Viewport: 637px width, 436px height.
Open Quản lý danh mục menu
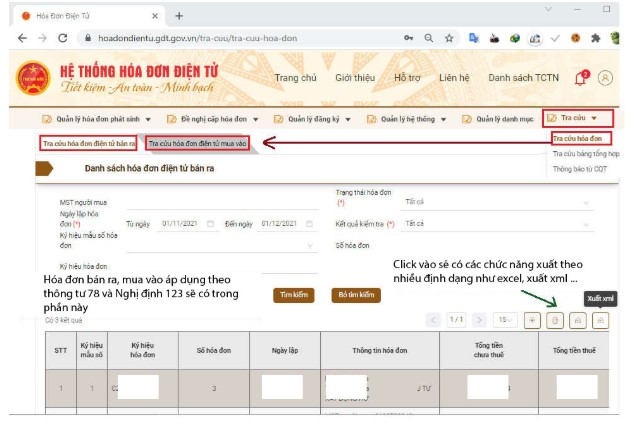(x=498, y=119)
